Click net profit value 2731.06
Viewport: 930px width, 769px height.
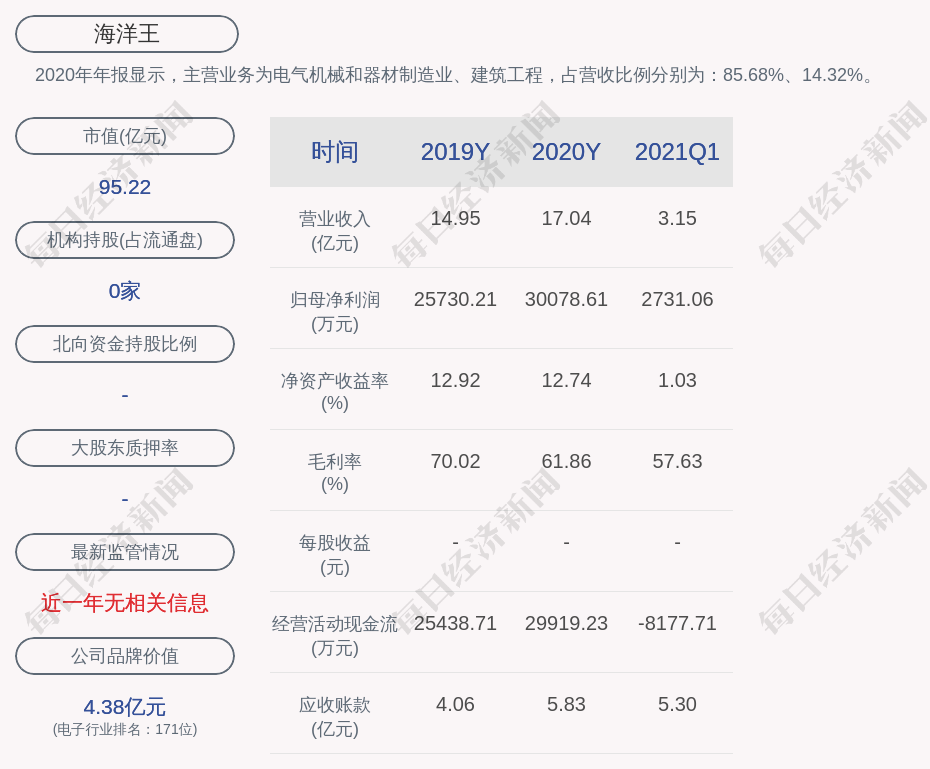coord(677,299)
